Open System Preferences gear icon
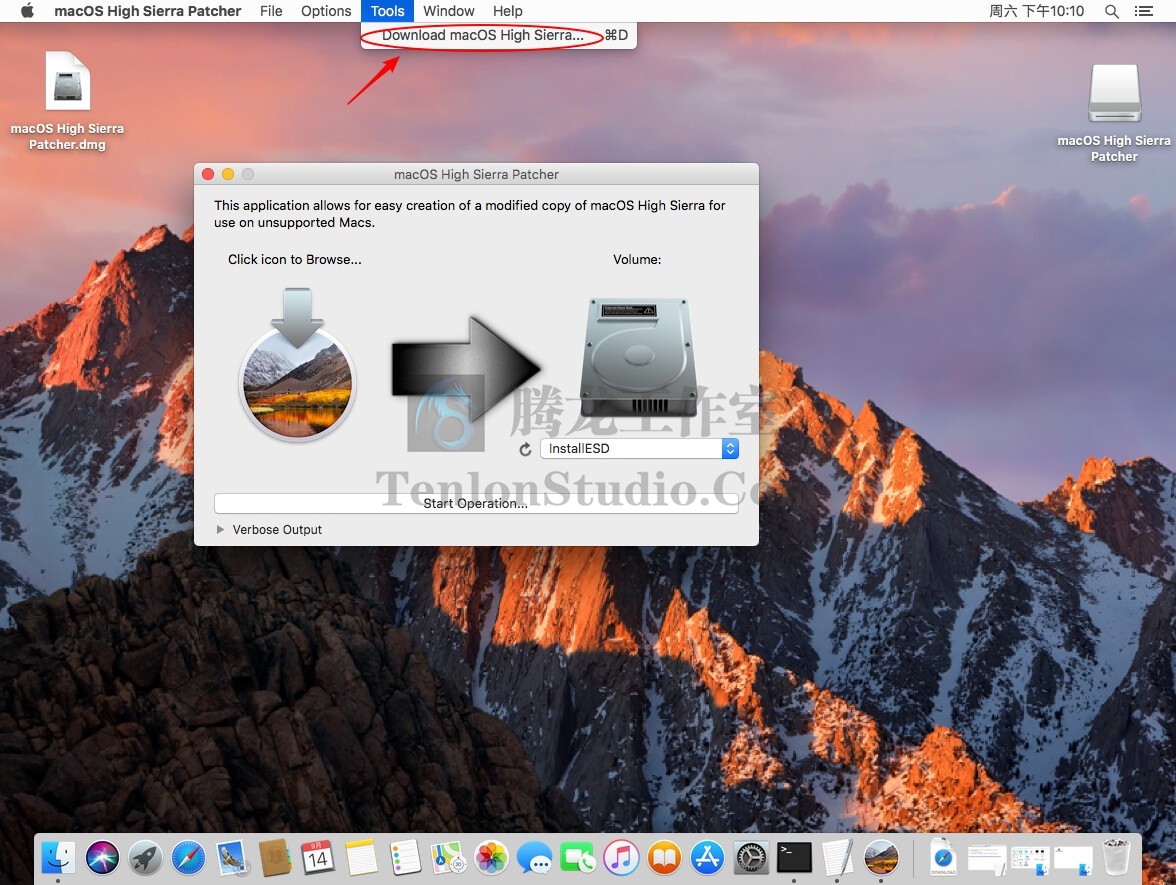The height and width of the screenshot is (885, 1176). click(751, 857)
